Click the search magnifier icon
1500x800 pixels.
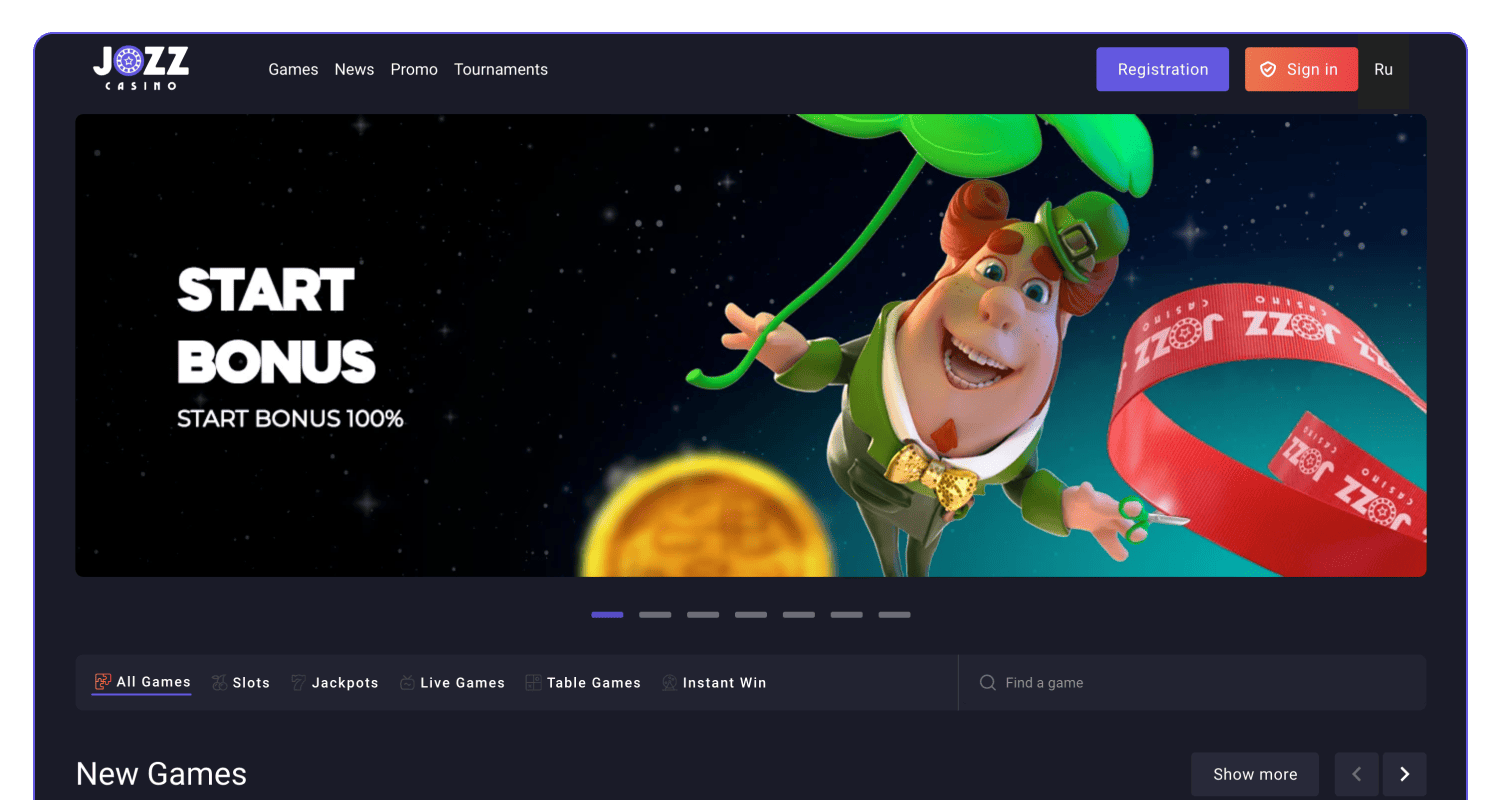[x=987, y=683]
